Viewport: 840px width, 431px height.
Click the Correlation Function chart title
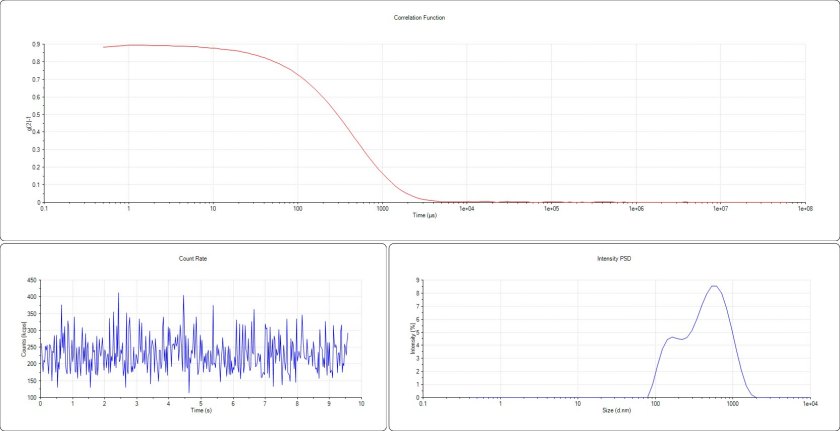(419, 18)
